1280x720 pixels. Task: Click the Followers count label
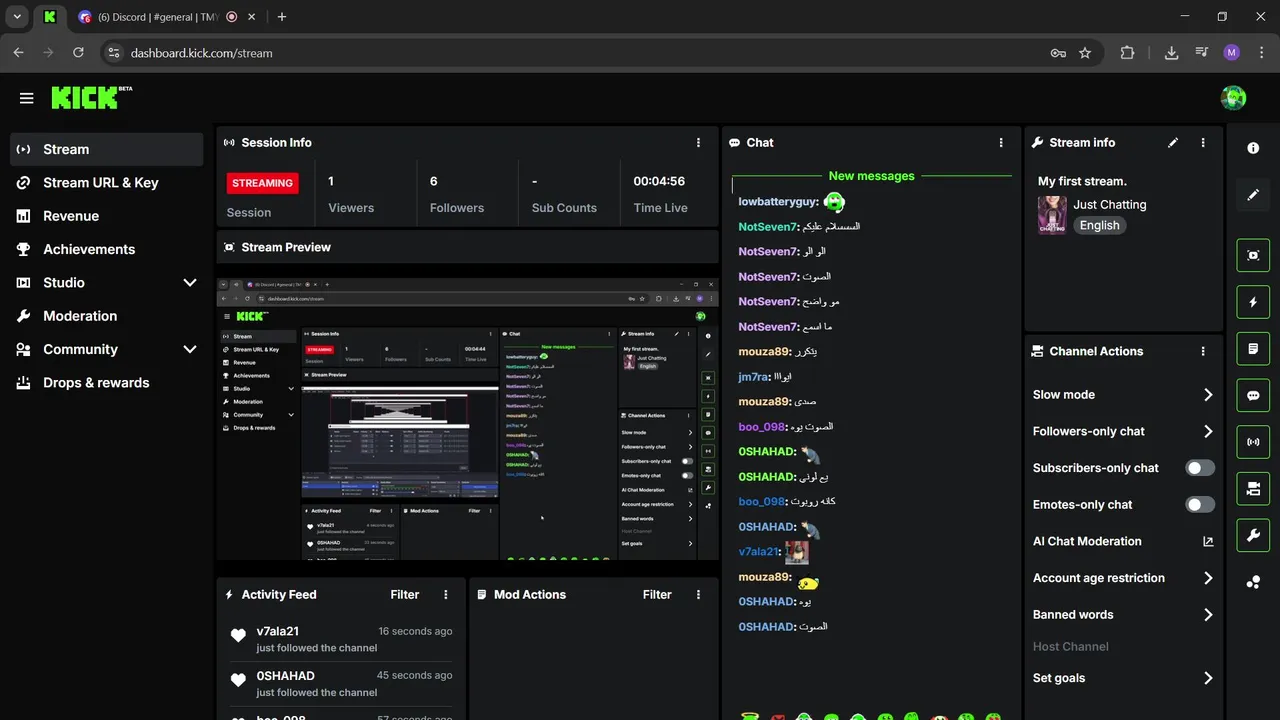(x=457, y=208)
